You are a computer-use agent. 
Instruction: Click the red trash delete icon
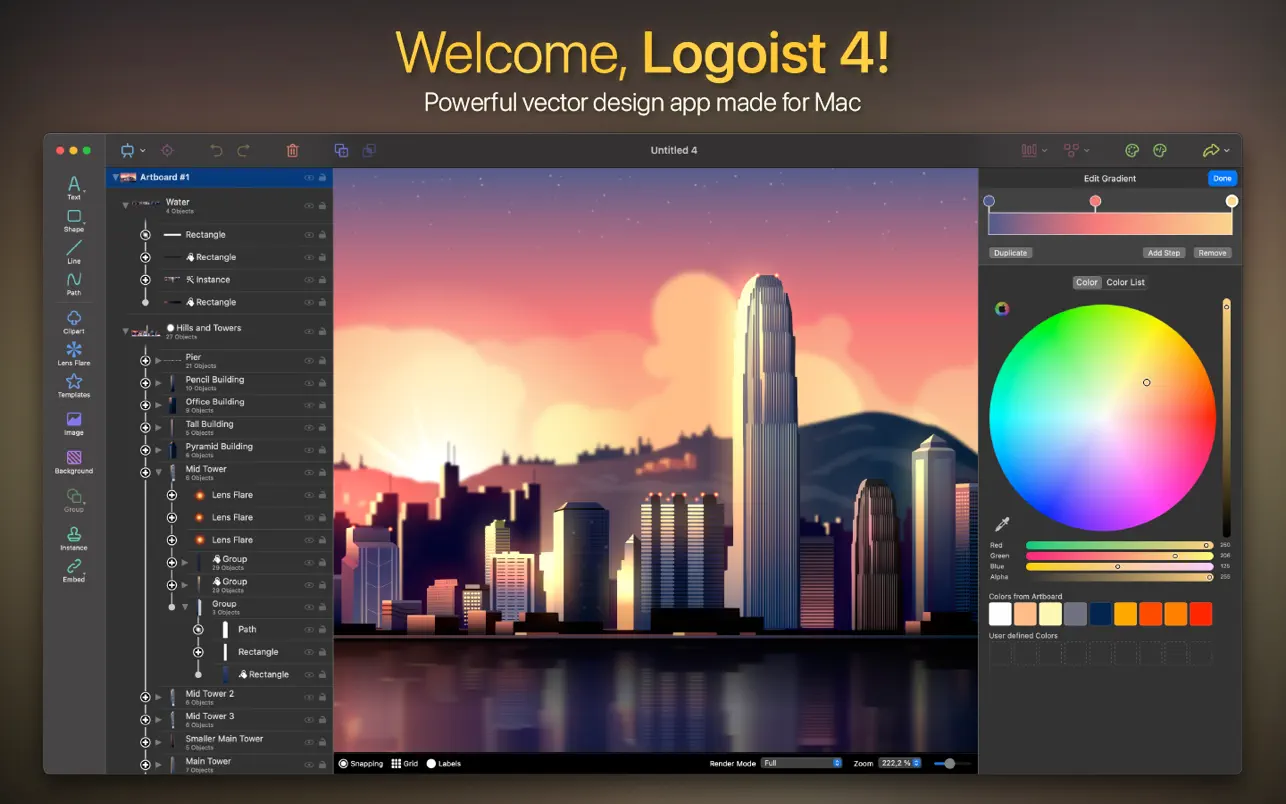coord(292,150)
